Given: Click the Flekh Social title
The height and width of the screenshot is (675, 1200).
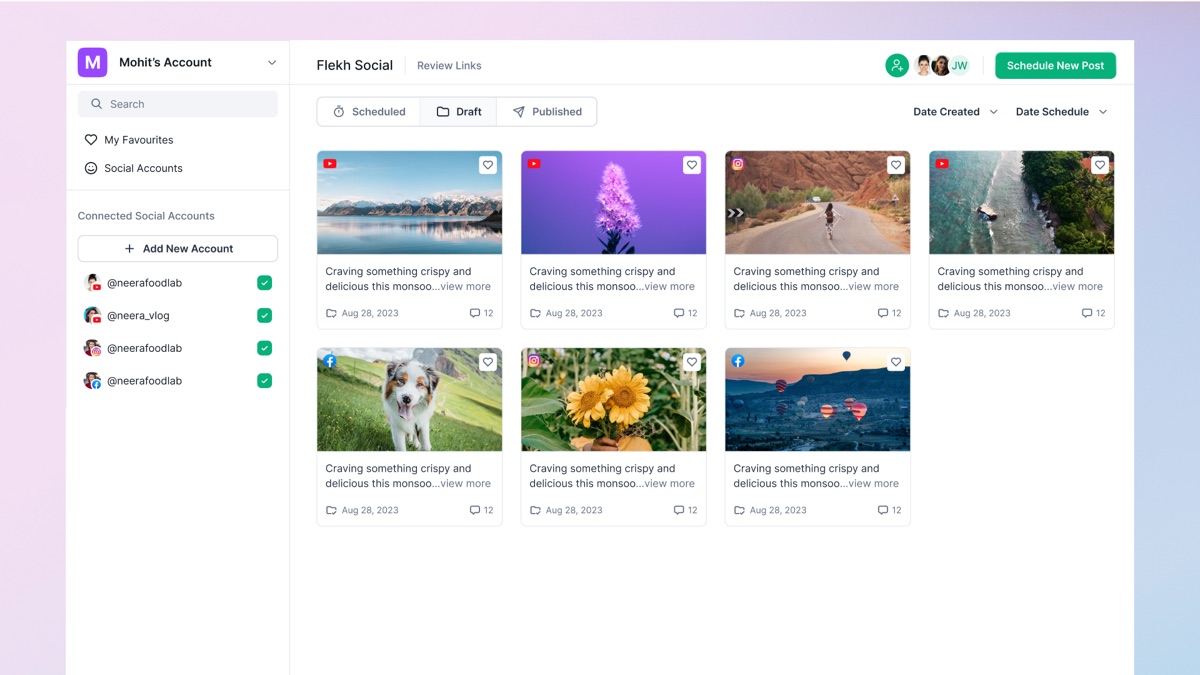Looking at the screenshot, I should click(355, 65).
